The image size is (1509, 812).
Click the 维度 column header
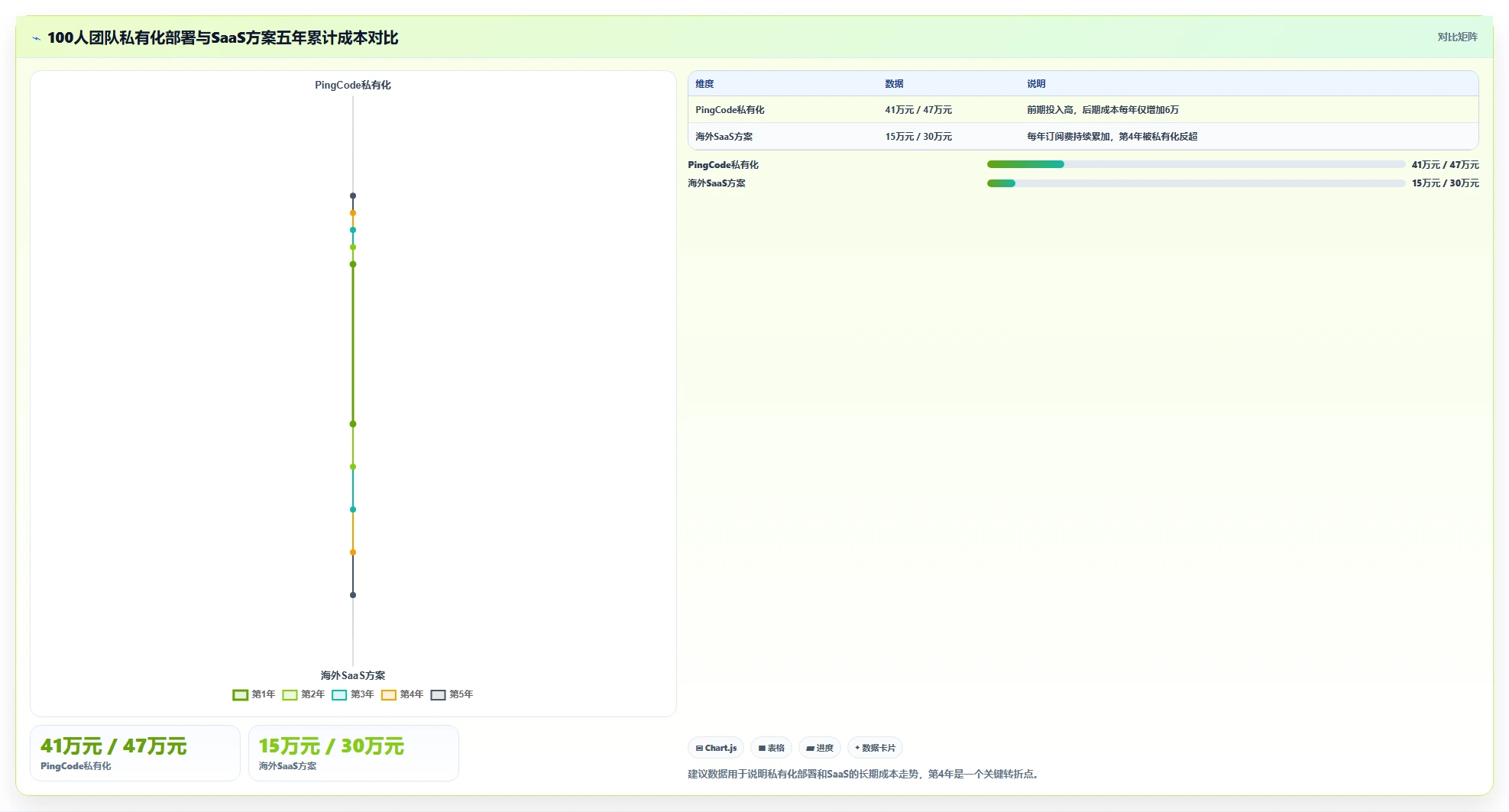(x=704, y=84)
